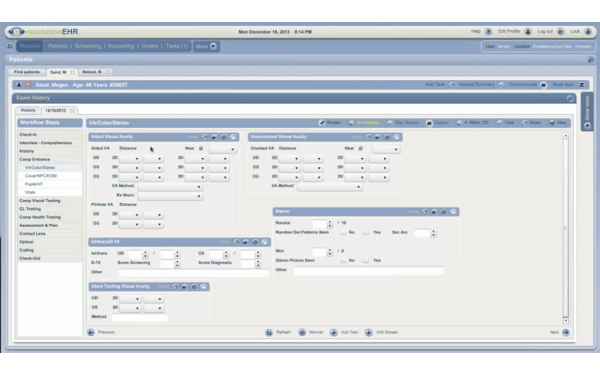The image size is (600, 375).
Task: Click the View icon in exam toolbar
Action: tap(552, 123)
